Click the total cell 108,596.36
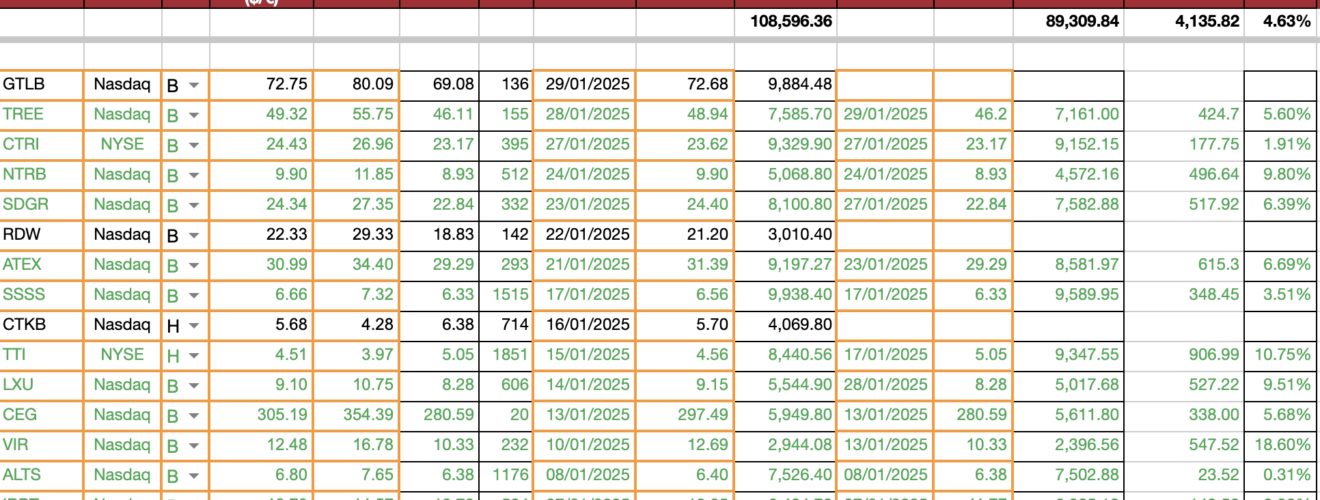The height and width of the screenshot is (500, 1320). tap(785, 22)
